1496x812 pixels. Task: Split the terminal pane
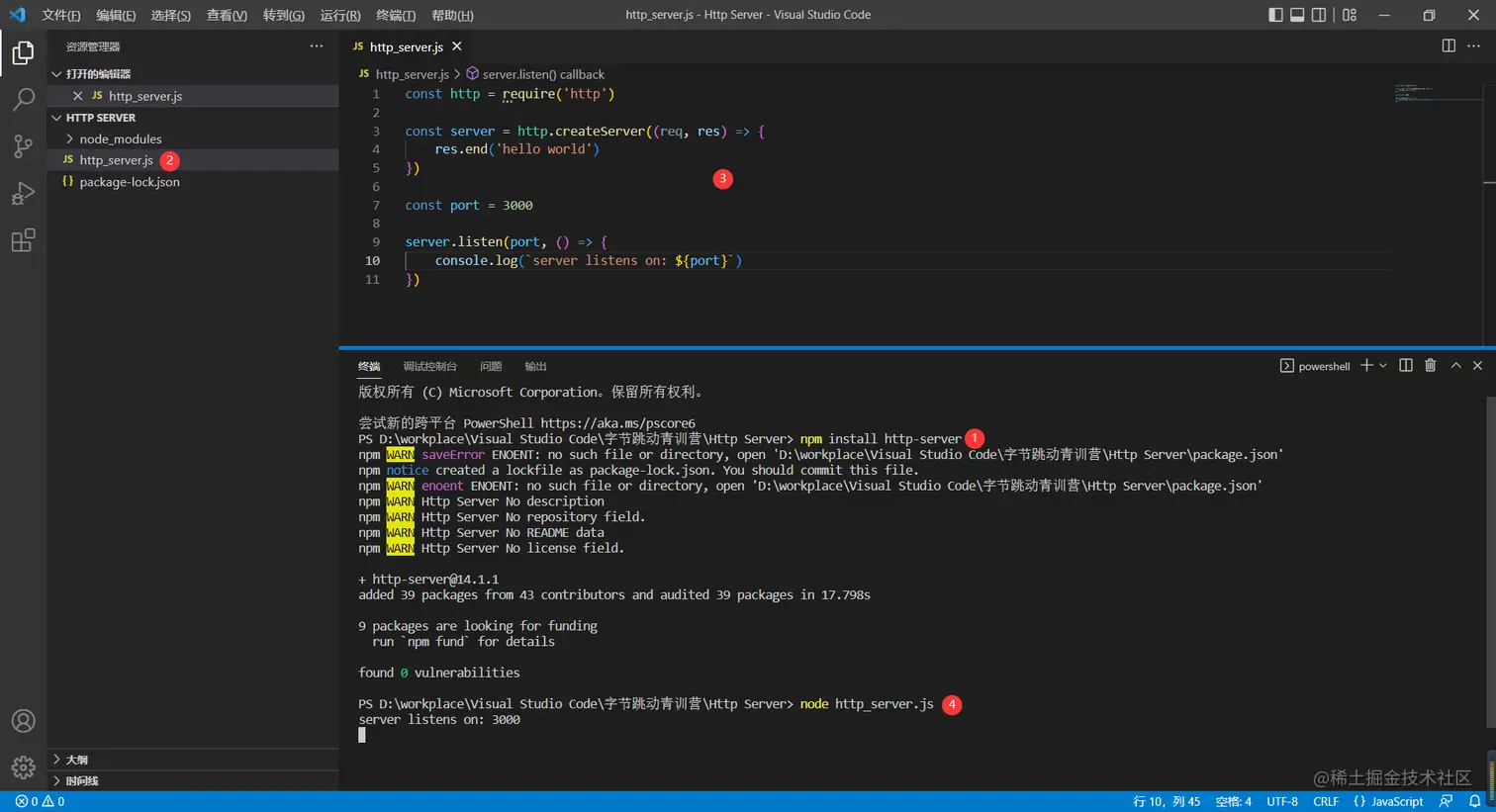point(1406,365)
